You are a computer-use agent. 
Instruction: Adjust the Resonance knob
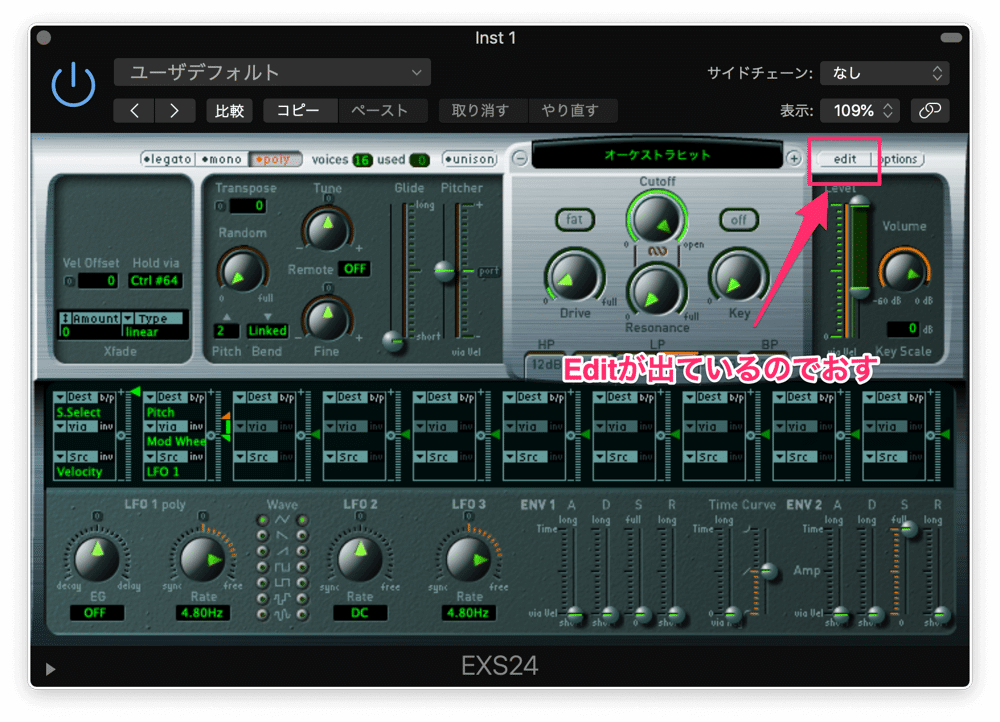pos(656,291)
